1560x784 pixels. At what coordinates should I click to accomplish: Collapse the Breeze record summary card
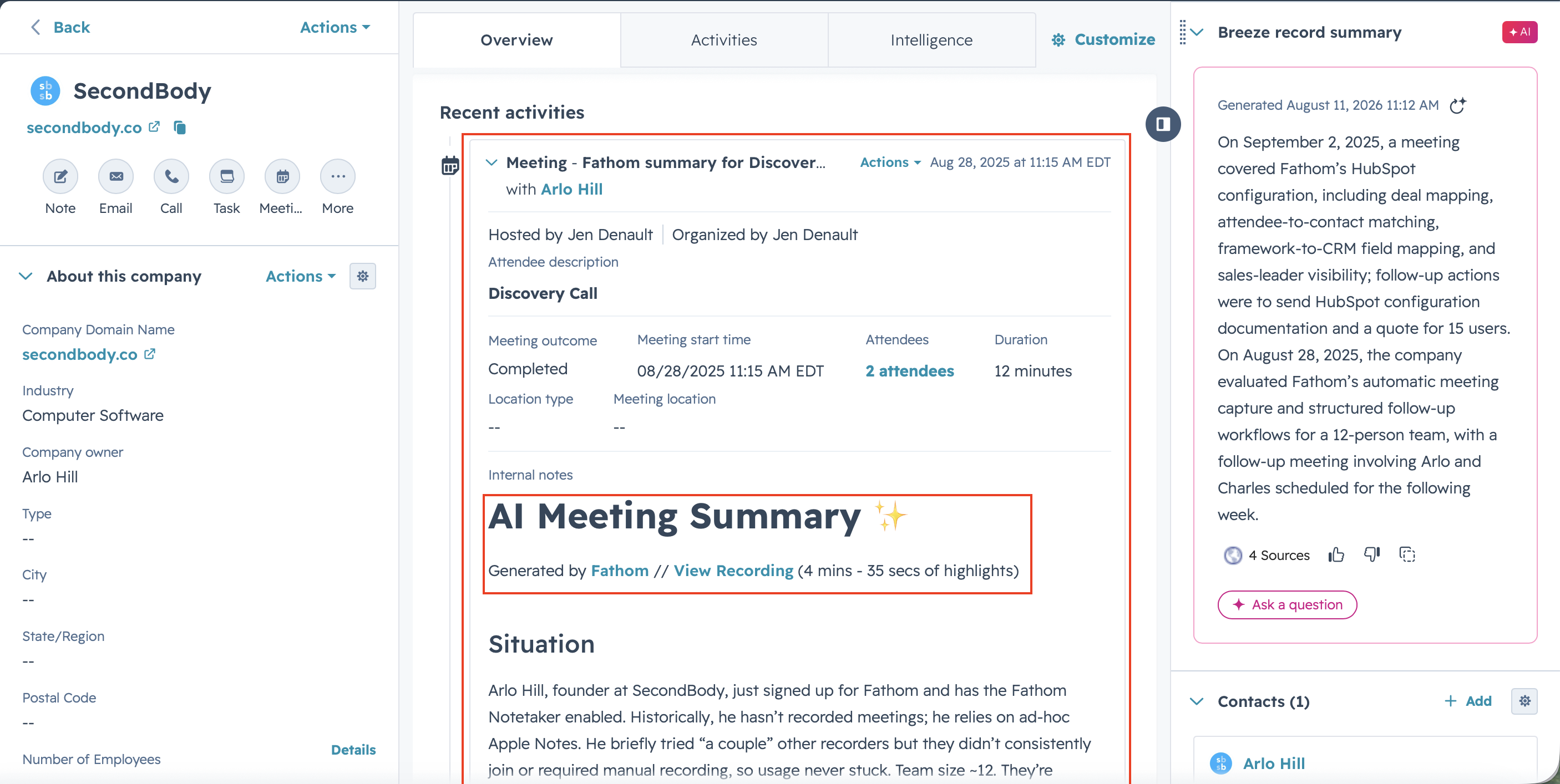tap(1197, 32)
